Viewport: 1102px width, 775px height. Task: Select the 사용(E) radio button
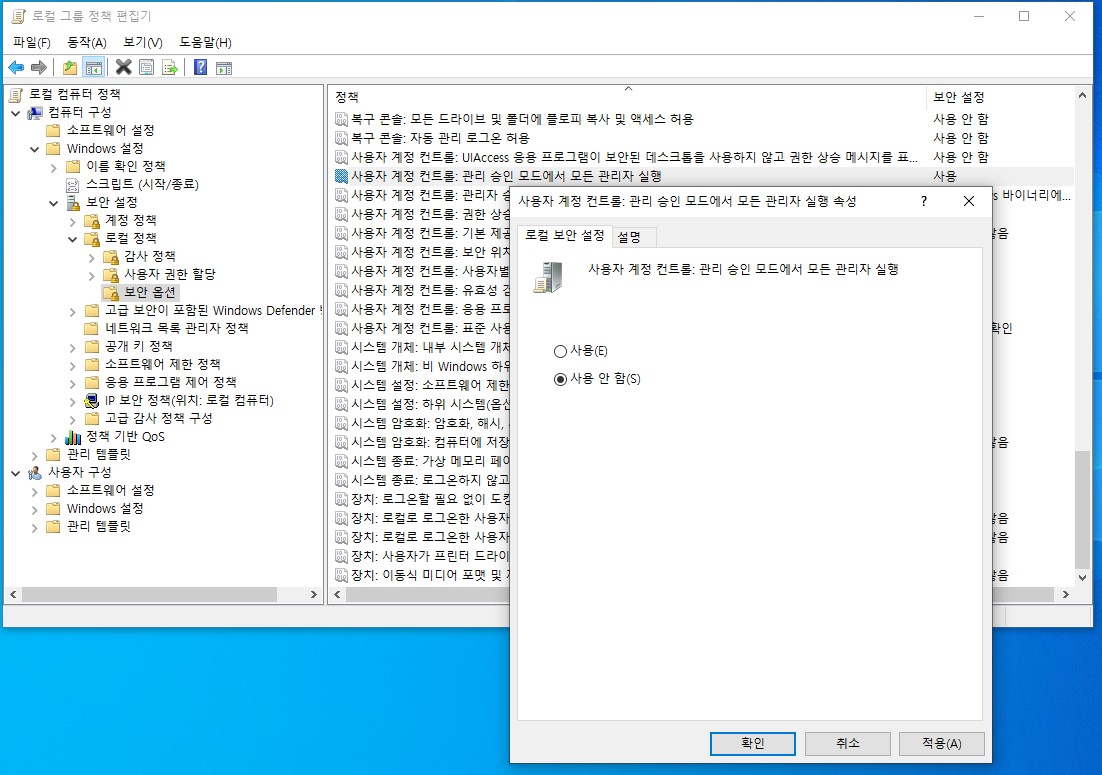(560, 351)
